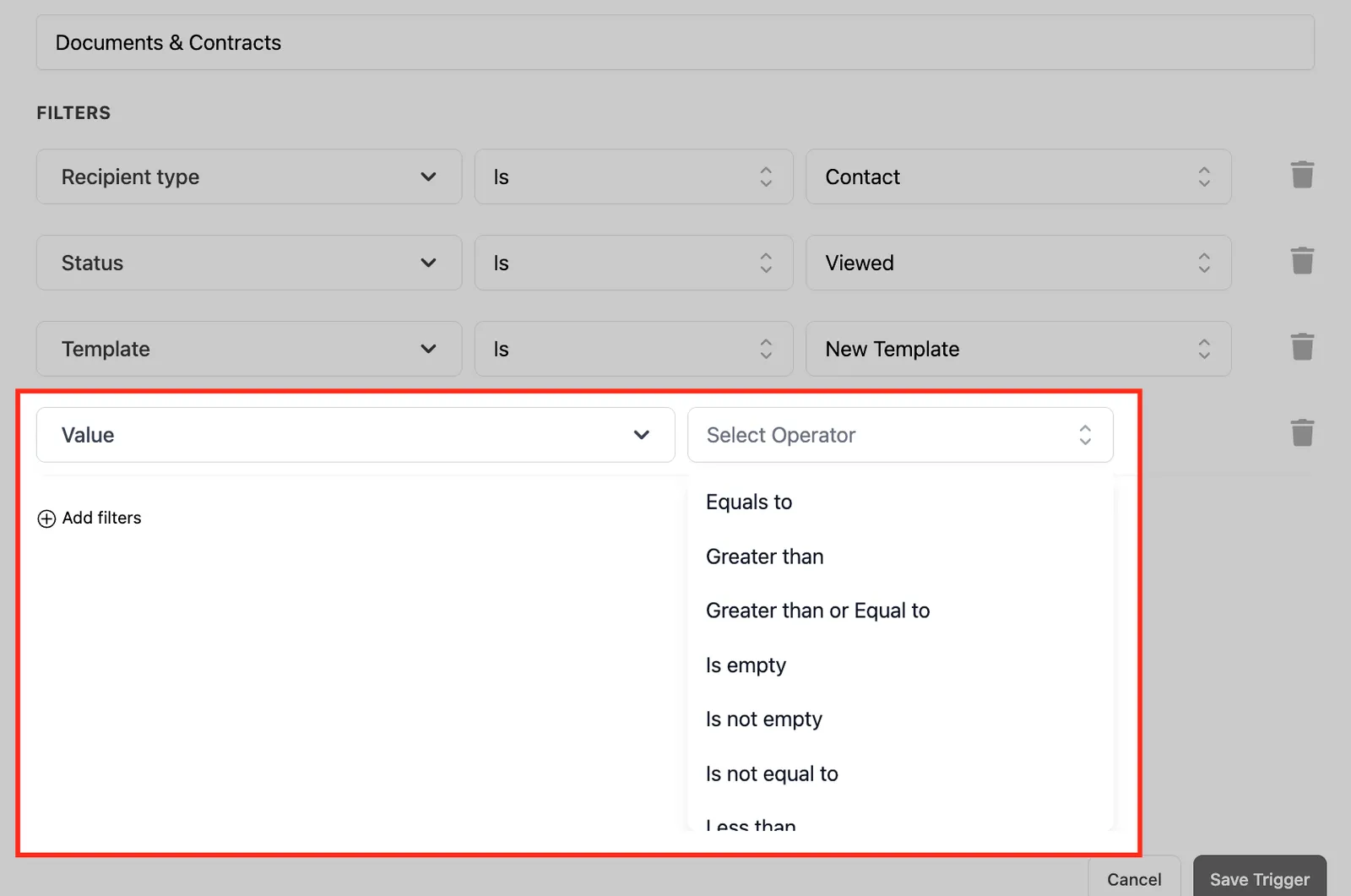Screen dimensions: 1351x896
Task: Delete the Recipient type filter row
Action: tap(1302, 175)
